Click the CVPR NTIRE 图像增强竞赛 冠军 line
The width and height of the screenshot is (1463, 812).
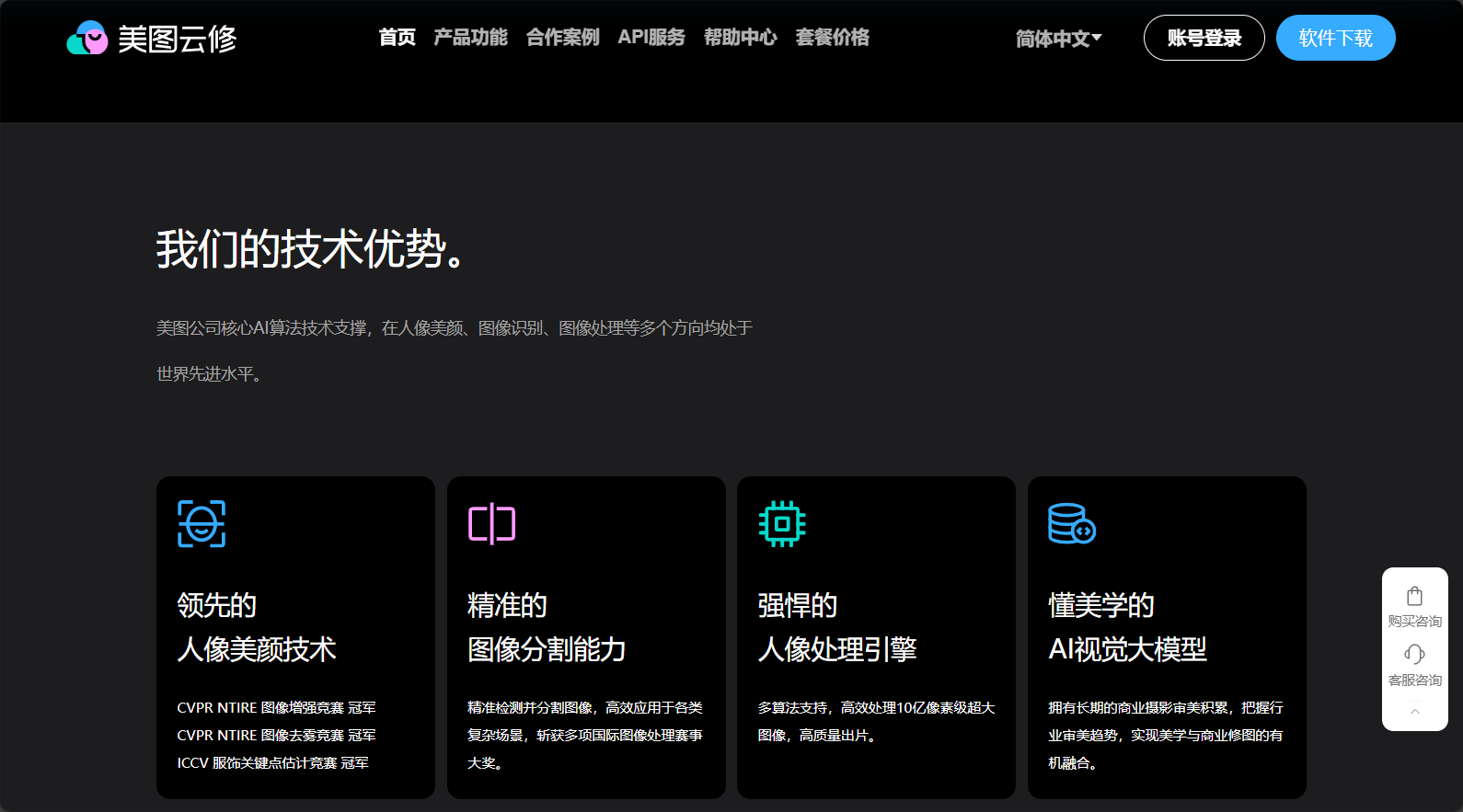[x=276, y=708]
